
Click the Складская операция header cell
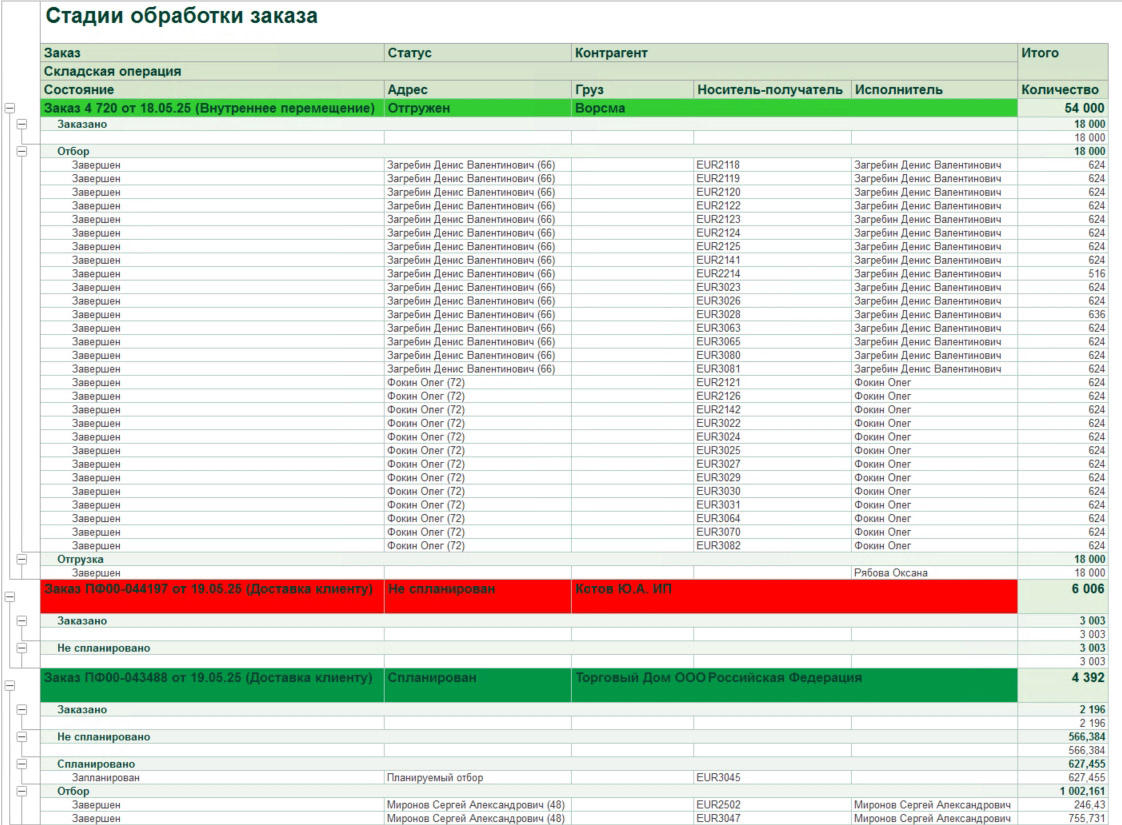click(529, 71)
